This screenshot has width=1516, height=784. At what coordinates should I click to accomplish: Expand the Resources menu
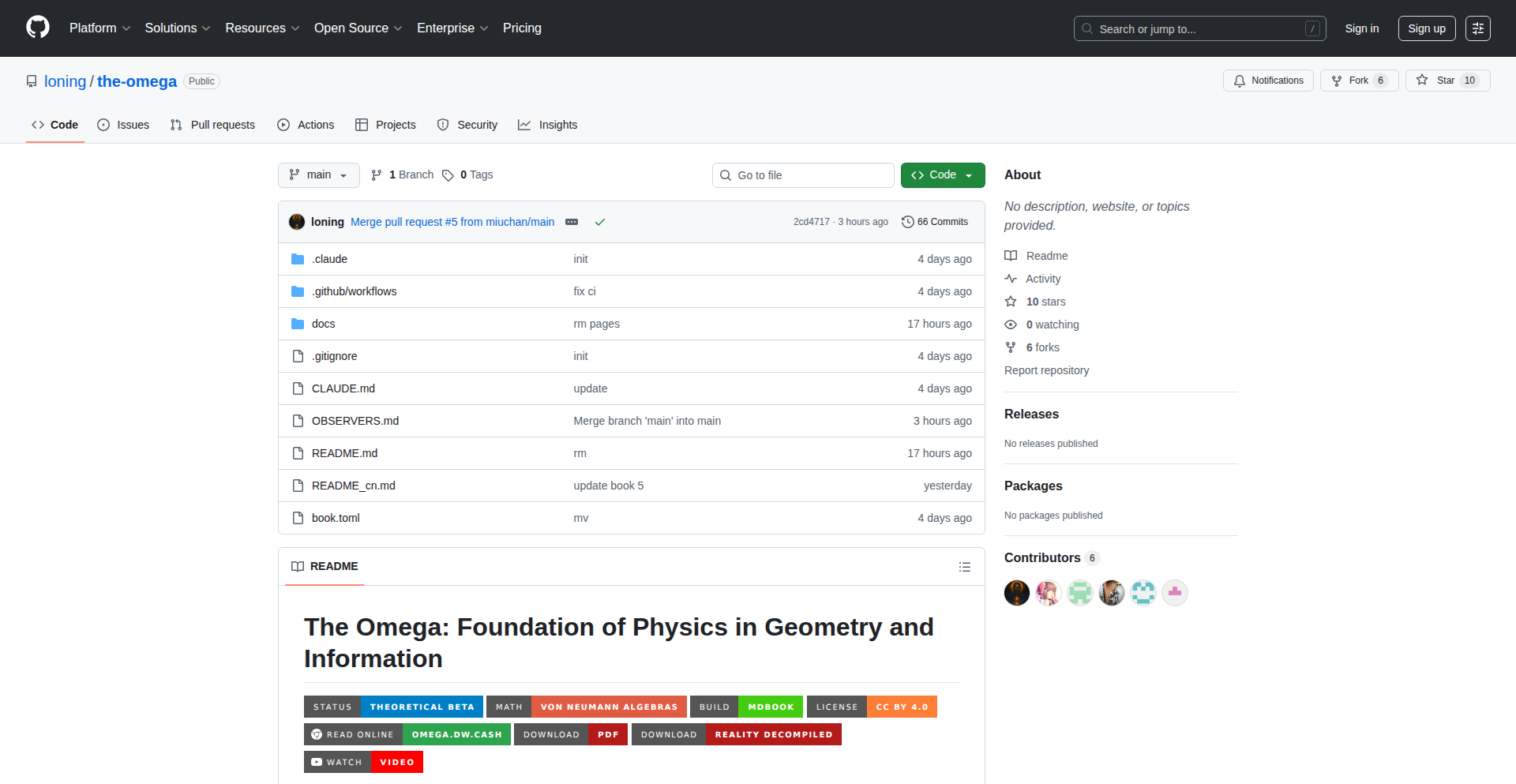(262, 28)
